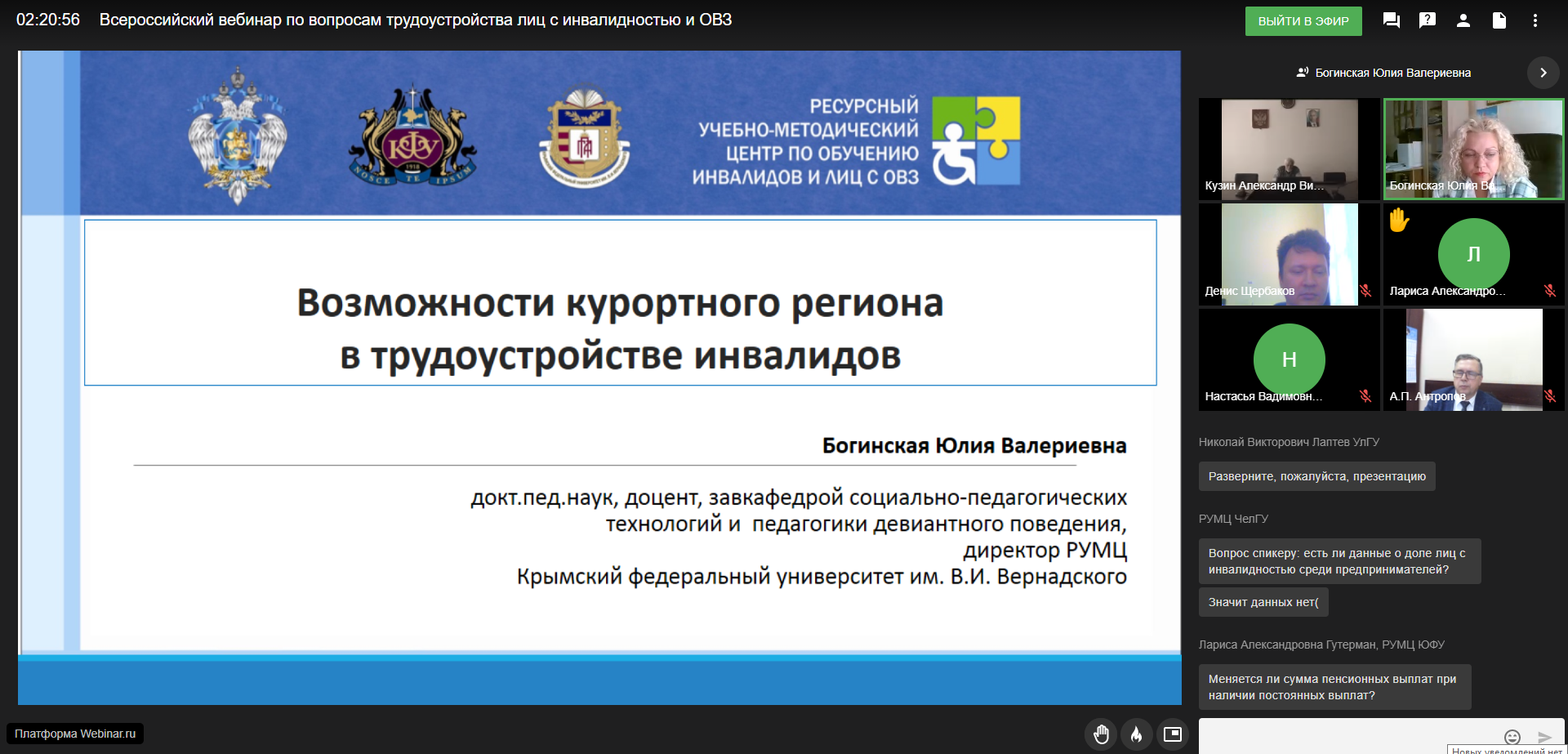
Task: Click the 'Платформа Webinar.ru' link
Action: pyautogui.click(x=75, y=734)
